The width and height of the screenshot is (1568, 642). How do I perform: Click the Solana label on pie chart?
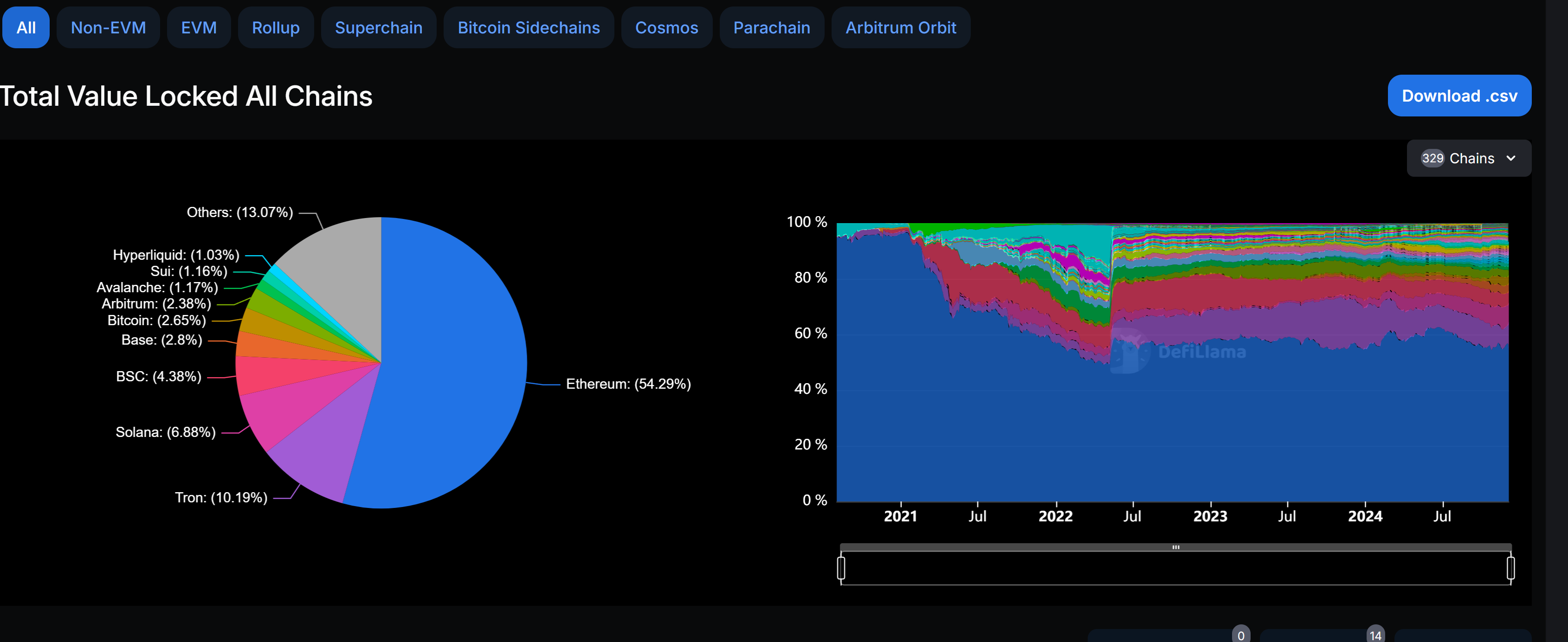[x=165, y=432]
